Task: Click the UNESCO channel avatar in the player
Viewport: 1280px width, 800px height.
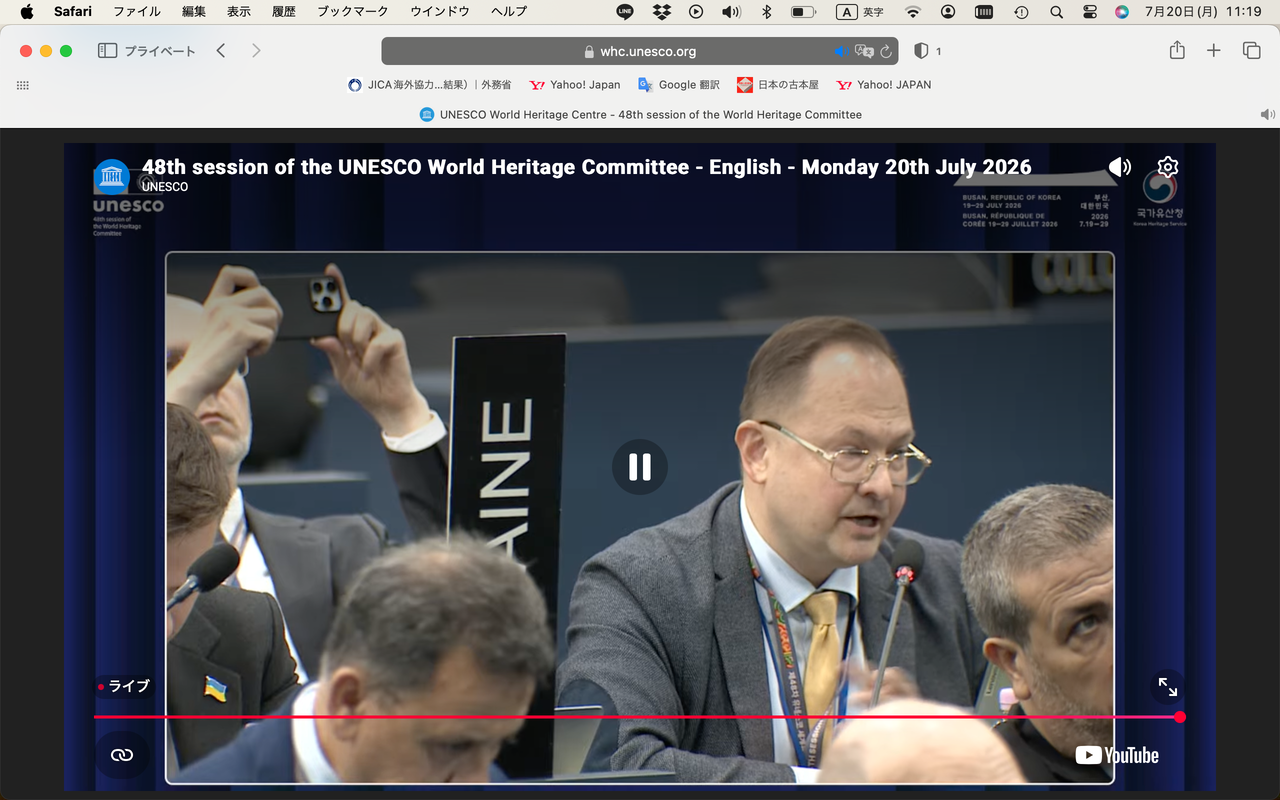Action: coord(112,177)
